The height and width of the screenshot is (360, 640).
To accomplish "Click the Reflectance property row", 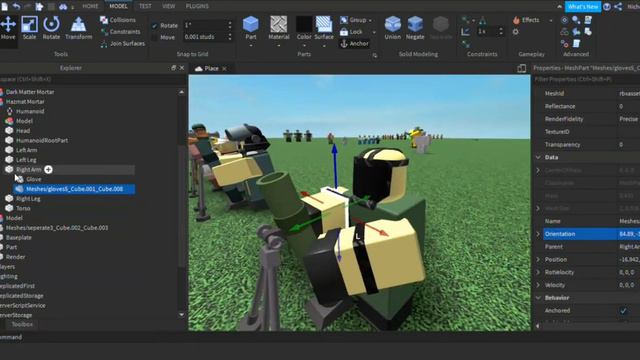I will click(587, 106).
